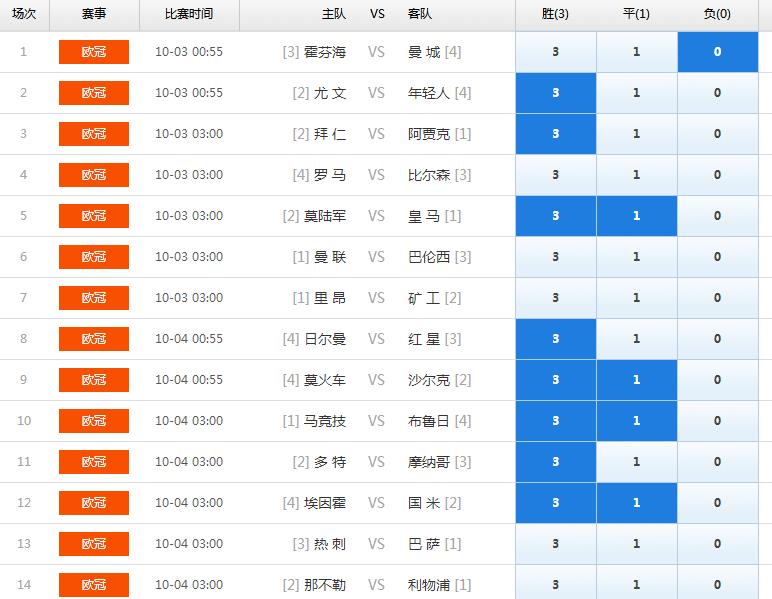Click home team 尤文
The image size is (772, 599).
tap(330, 93)
